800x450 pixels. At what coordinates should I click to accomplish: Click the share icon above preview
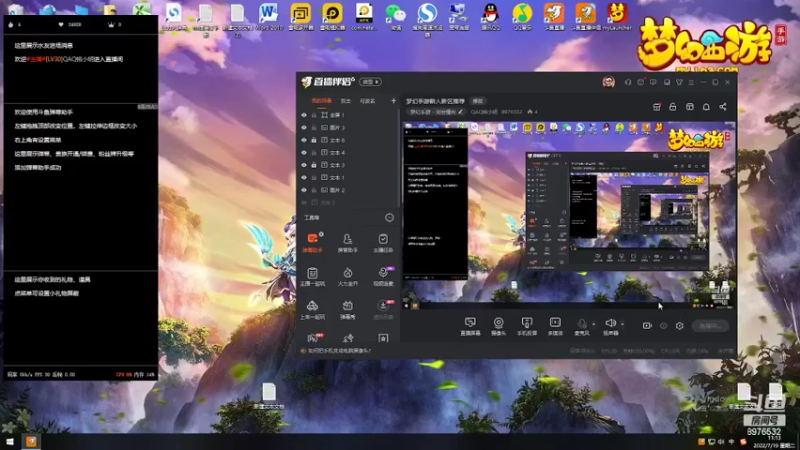(722, 107)
